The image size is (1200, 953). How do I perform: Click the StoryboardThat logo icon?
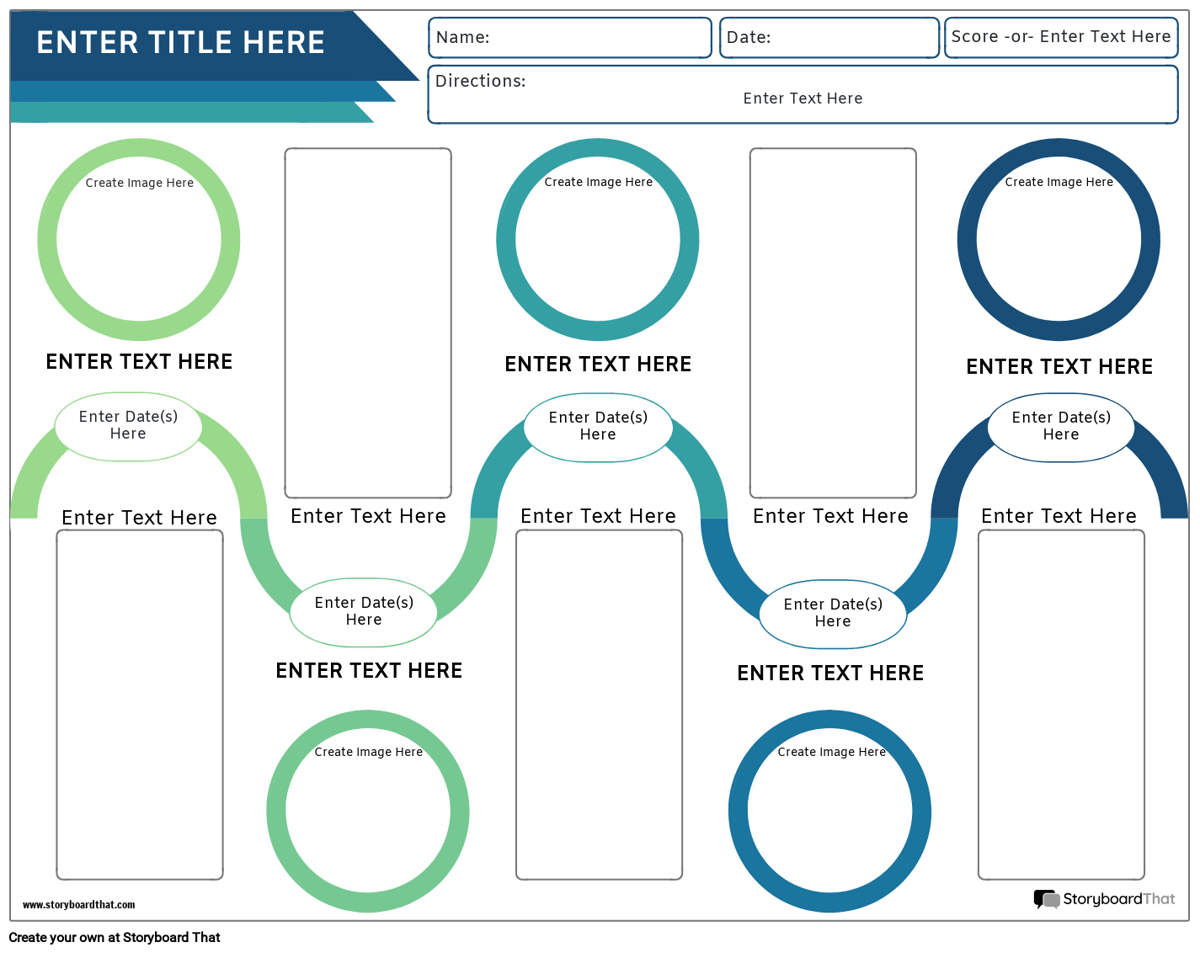click(x=1046, y=899)
